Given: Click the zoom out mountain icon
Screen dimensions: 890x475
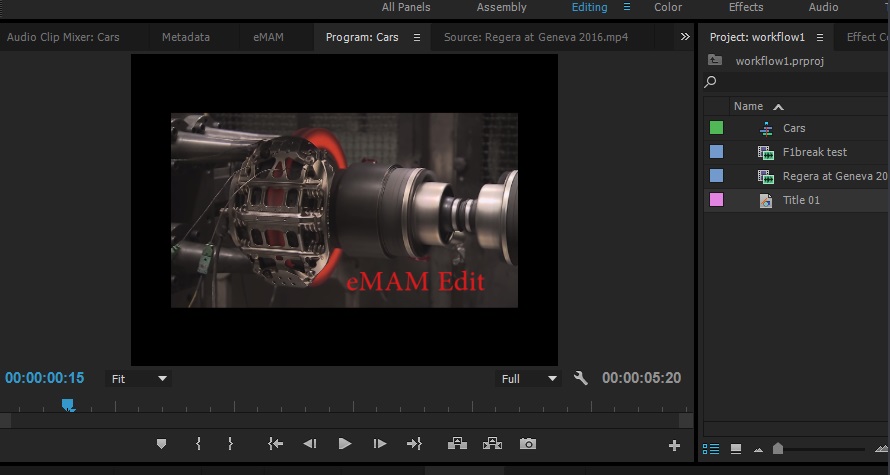Looking at the screenshot, I should point(758,450).
